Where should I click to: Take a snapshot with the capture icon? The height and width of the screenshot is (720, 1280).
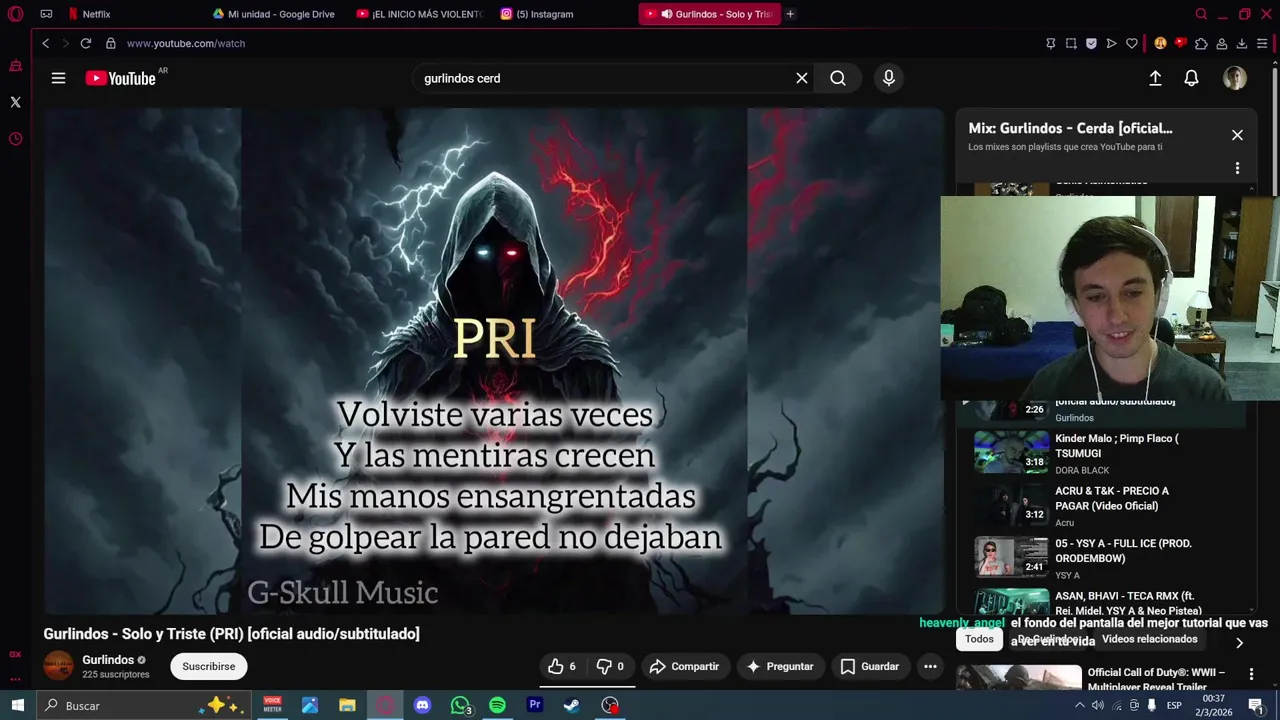tap(1071, 43)
